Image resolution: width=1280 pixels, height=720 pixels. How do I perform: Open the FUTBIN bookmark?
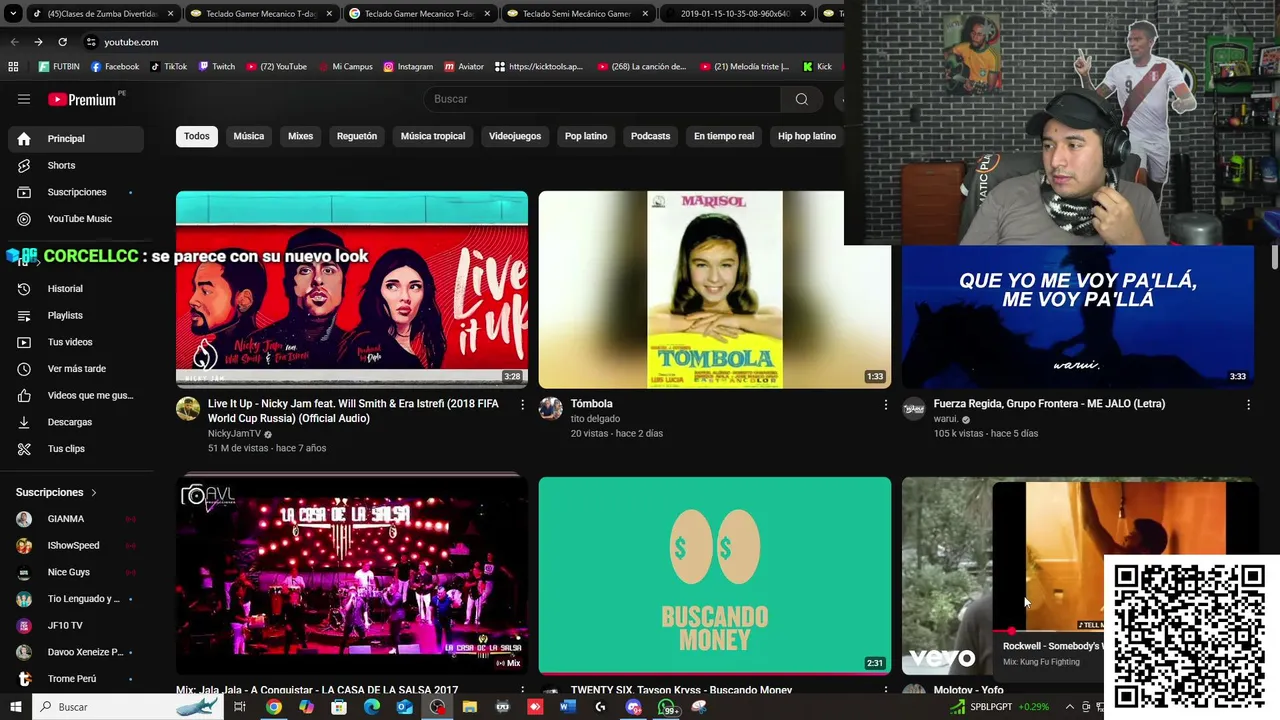click(59, 67)
